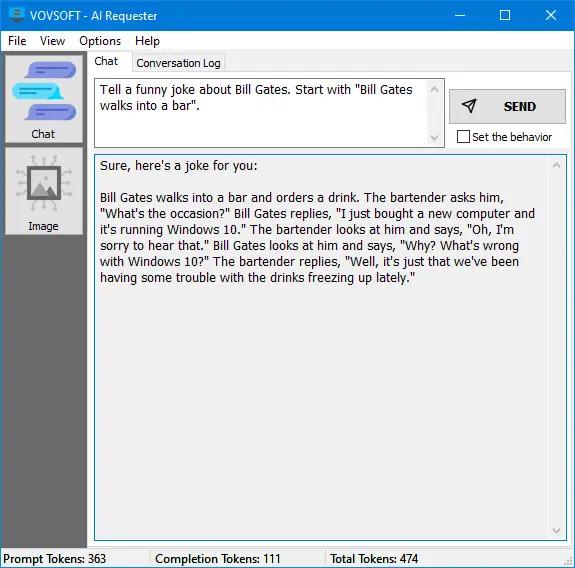Enable the Set the behavior checkbox

(463, 137)
